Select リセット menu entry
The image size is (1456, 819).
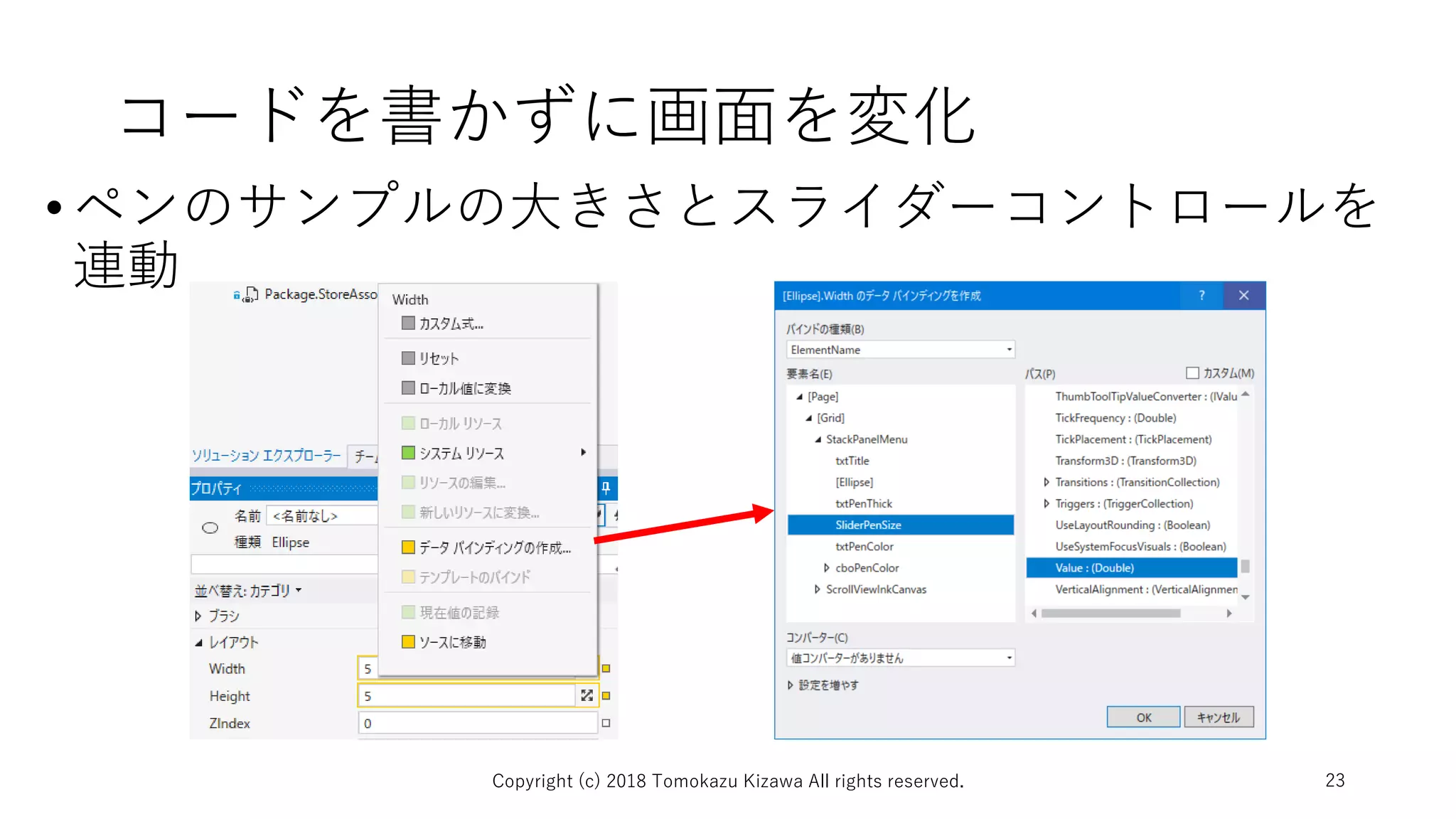[439, 358]
